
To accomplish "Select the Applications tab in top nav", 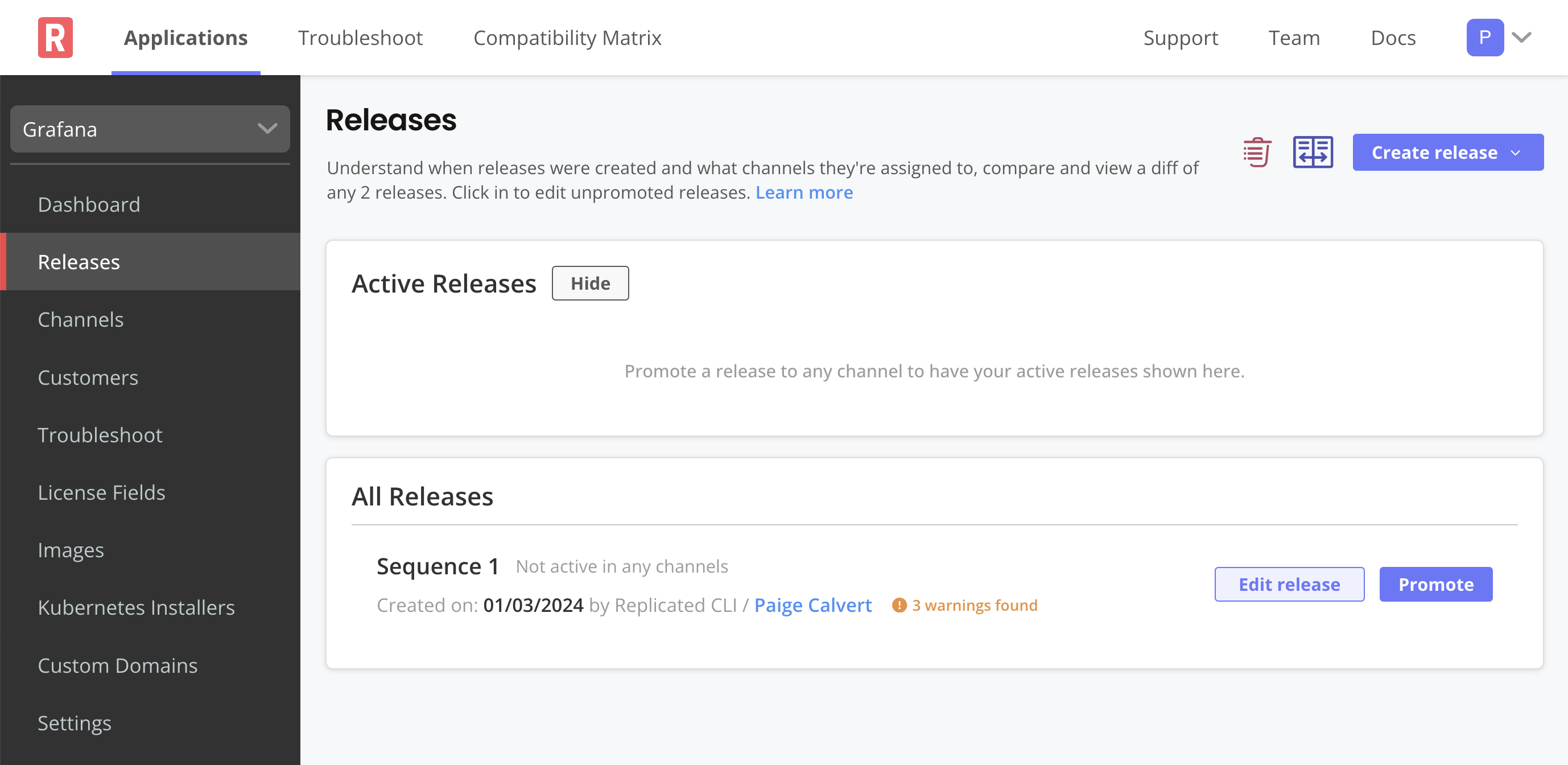I will tap(186, 38).
